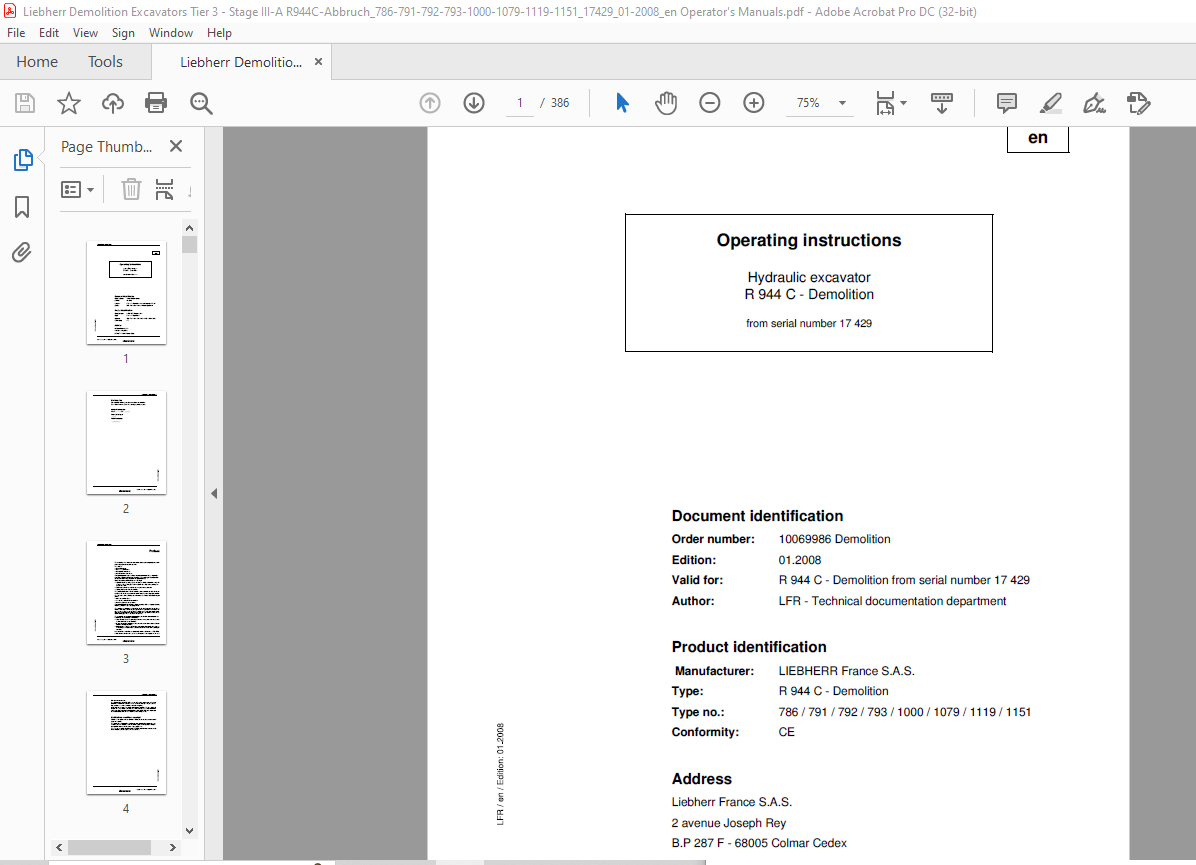Switch to the Home tab
1196x865 pixels.
[37, 62]
